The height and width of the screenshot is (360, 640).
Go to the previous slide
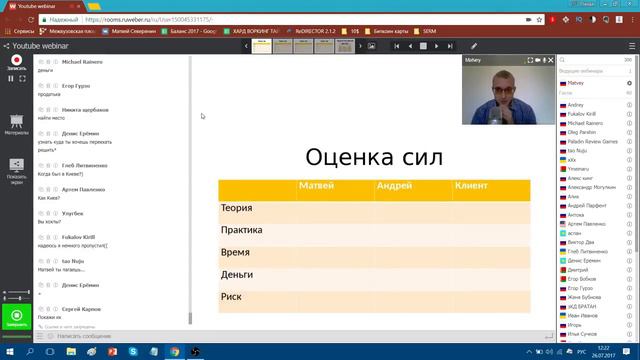point(410,46)
